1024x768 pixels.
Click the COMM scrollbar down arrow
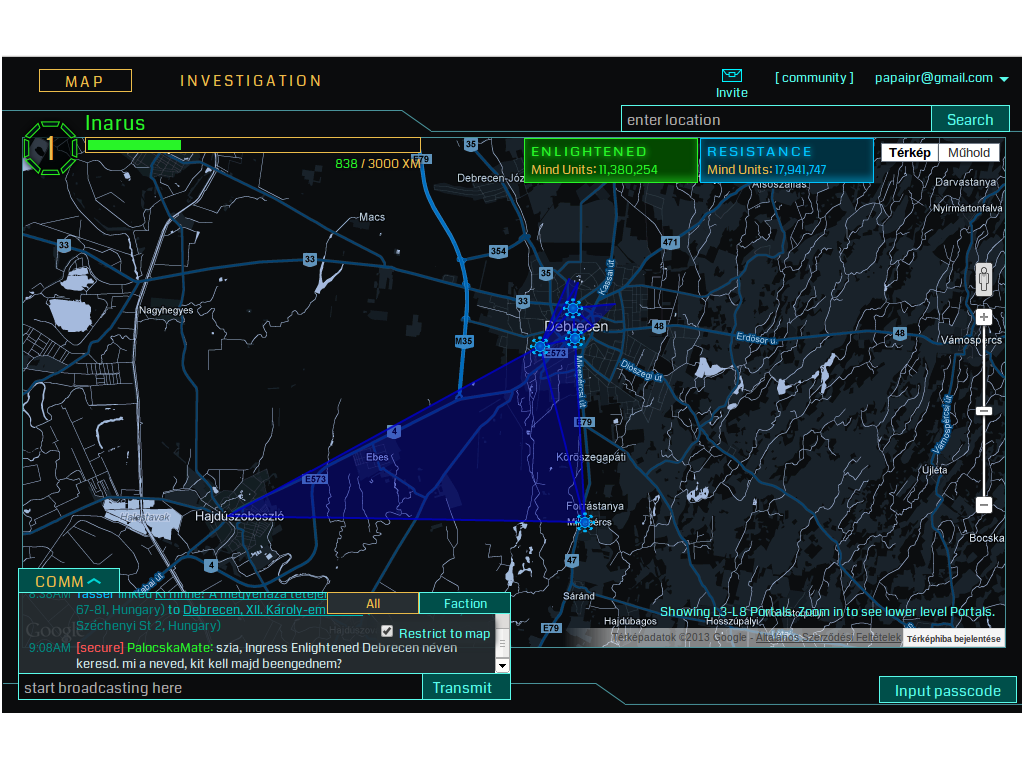pos(502,666)
